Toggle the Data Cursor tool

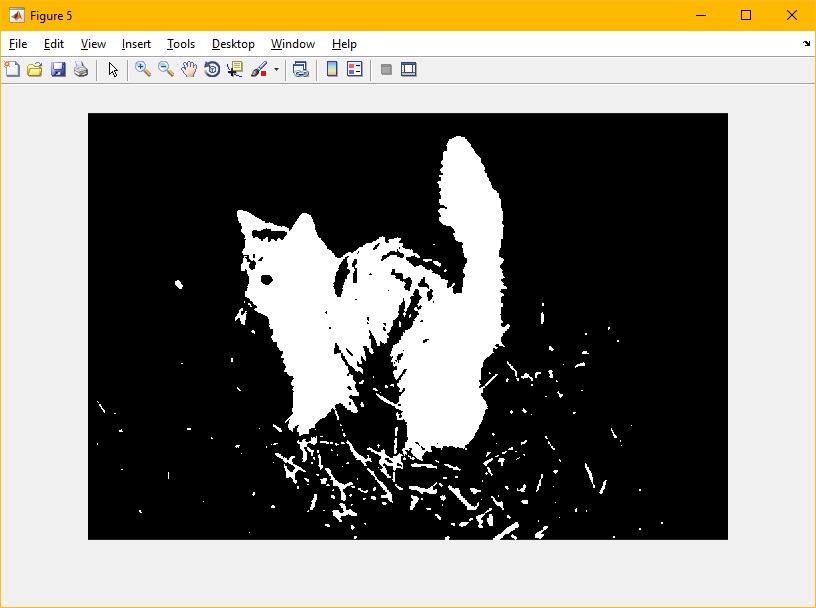point(235,70)
